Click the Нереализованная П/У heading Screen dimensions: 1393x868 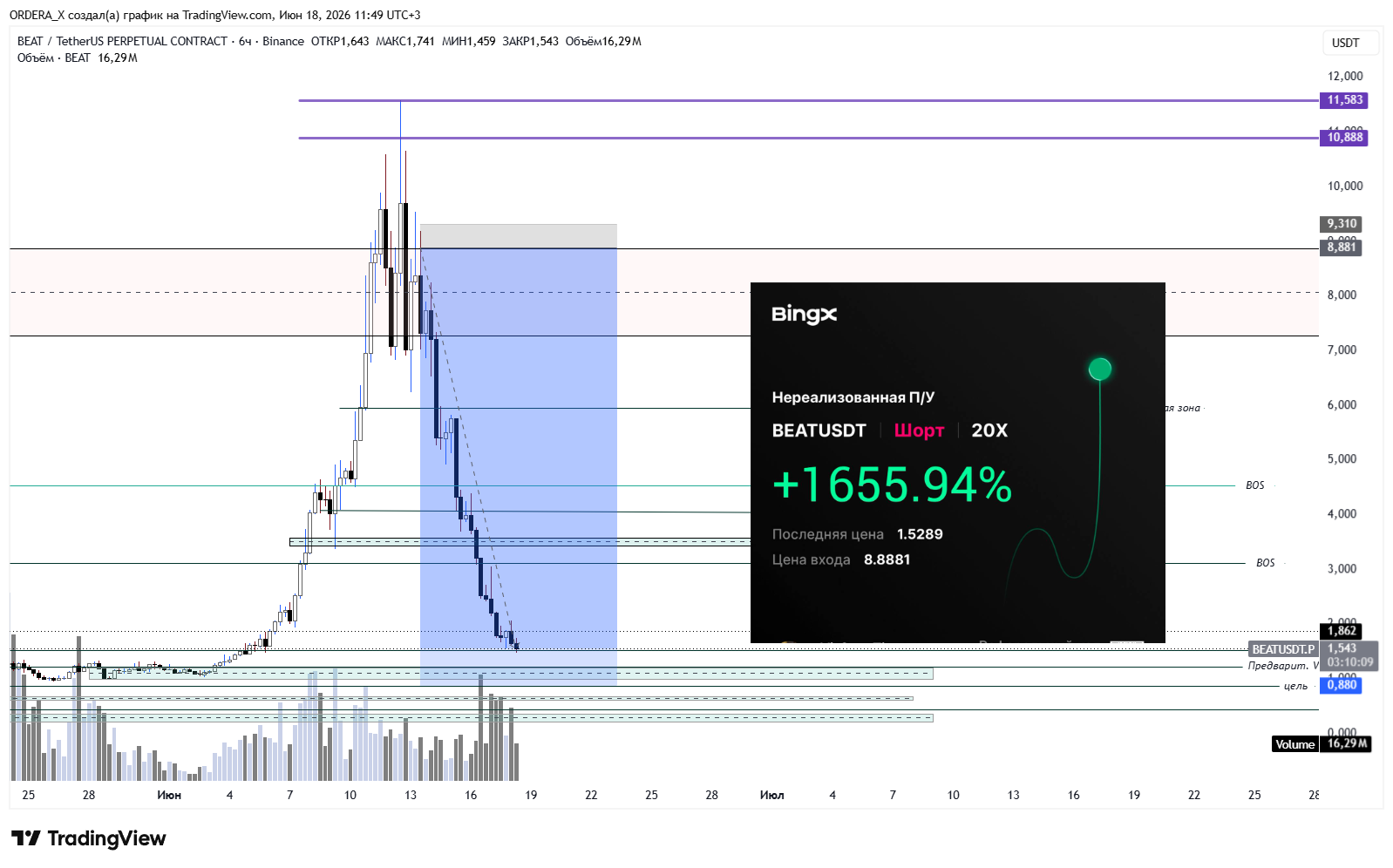click(x=853, y=397)
